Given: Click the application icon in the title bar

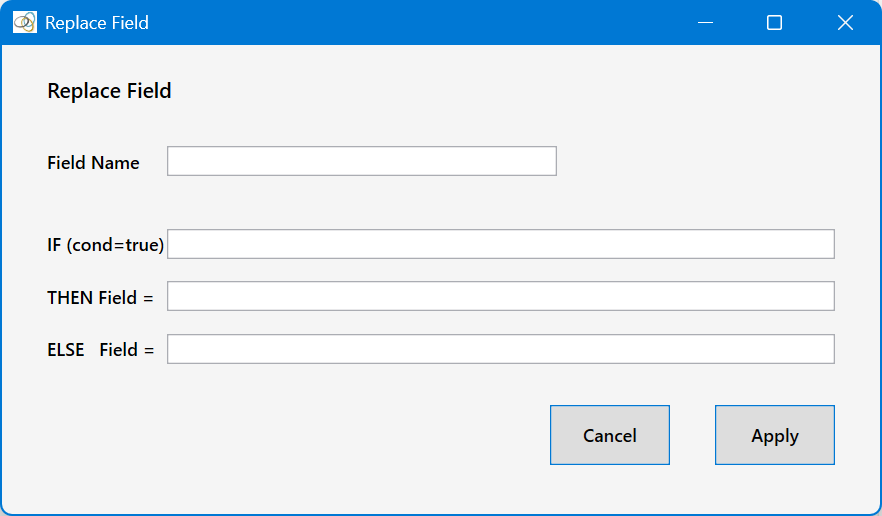Looking at the screenshot, I should coord(25,23).
